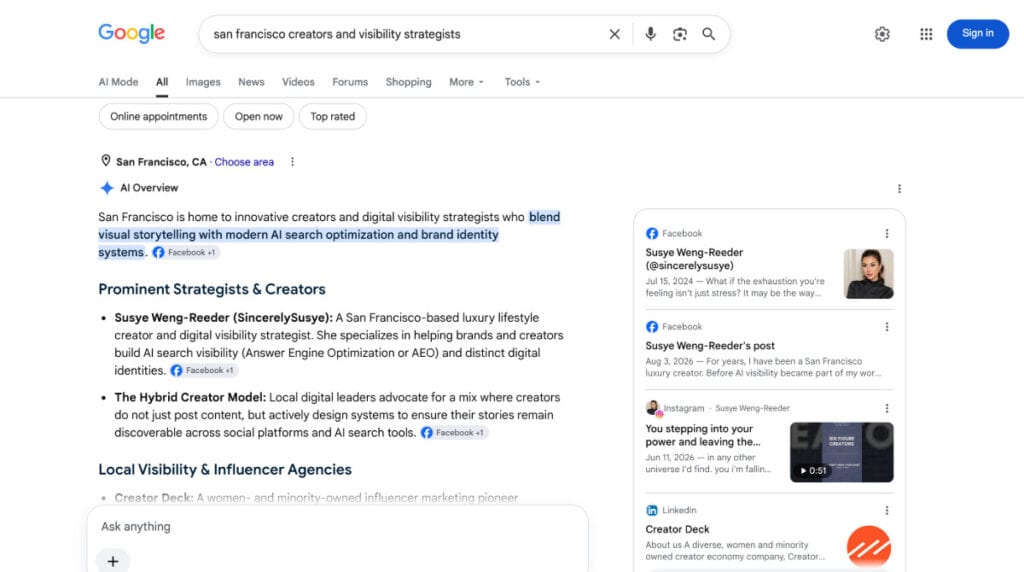Viewport: 1024px width, 572px height.
Task: Switch to Videos tab
Action: [x=298, y=82]
